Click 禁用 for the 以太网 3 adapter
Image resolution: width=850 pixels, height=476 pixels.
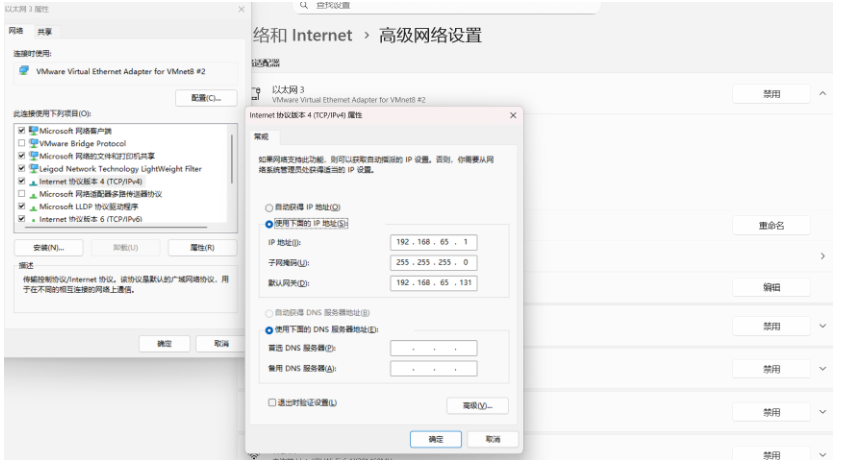click(771, 94)
